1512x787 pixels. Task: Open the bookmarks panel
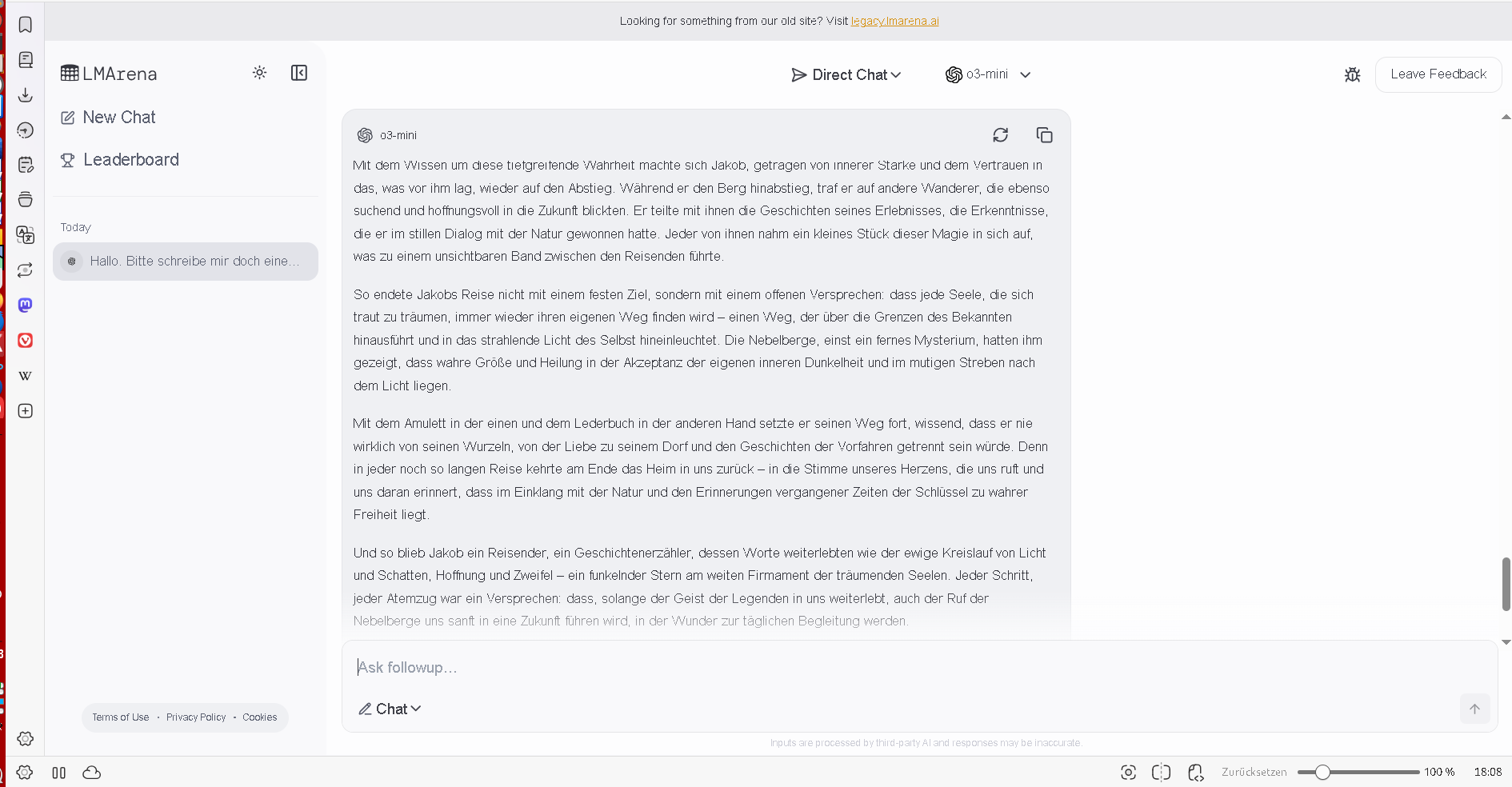pyautogui.click(x=26, y=25)
